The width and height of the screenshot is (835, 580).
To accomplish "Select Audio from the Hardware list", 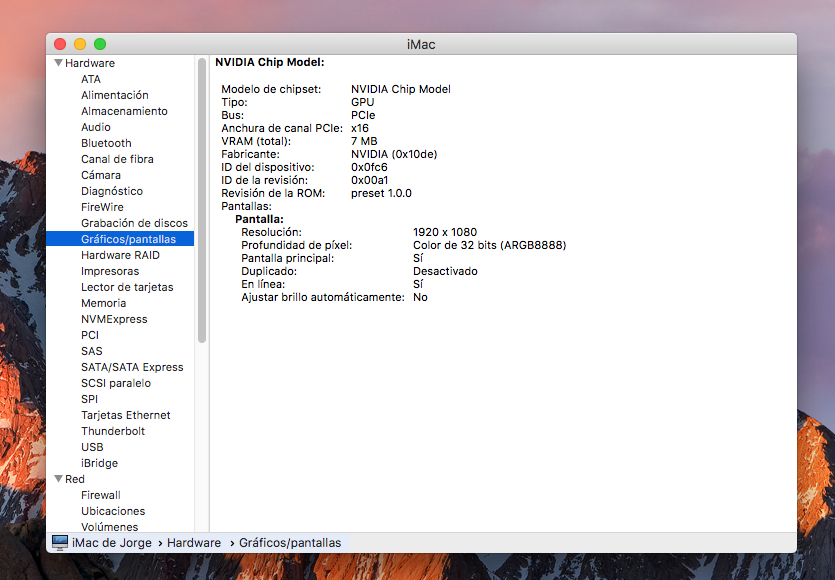I will [x=96, y=127].
